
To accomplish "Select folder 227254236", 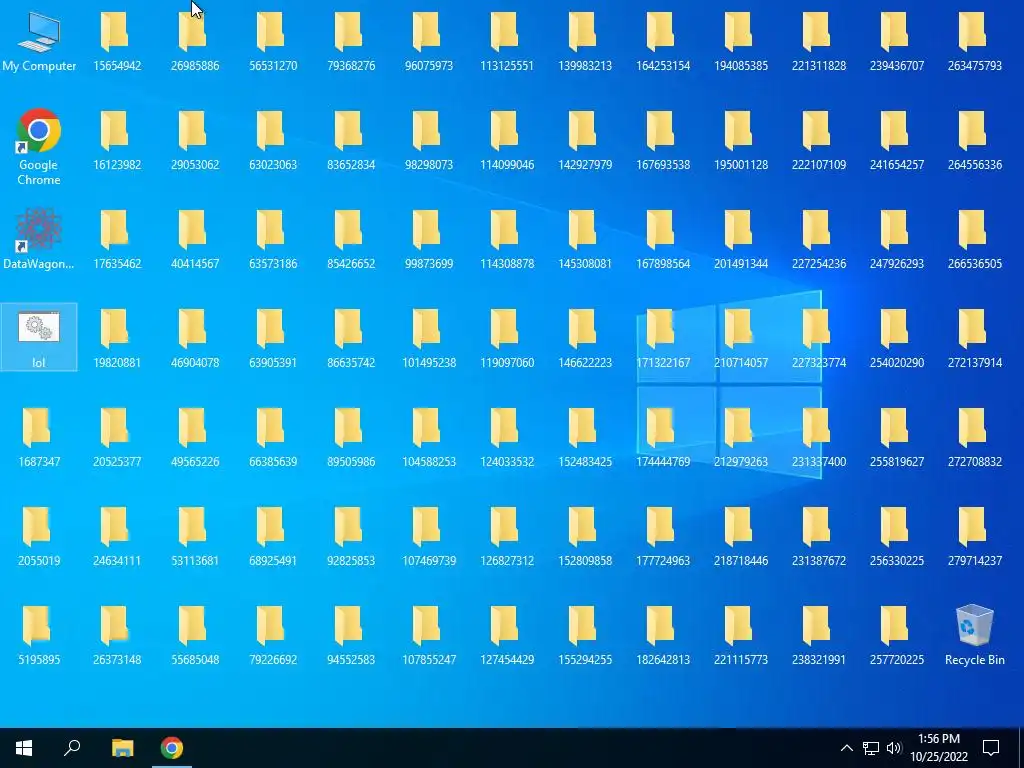I will click(819, 238).
